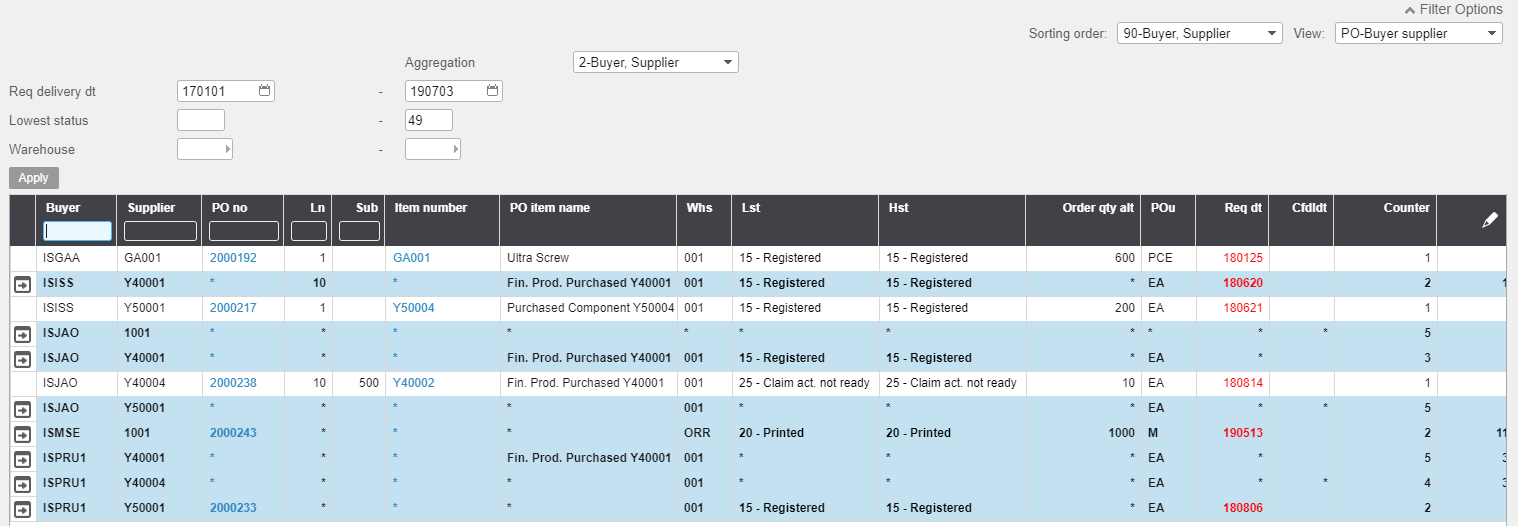Image resolution: width=1518 pixels, height=526 pixels.
Task: Click the Lowest status end value field
Action: 428,121
